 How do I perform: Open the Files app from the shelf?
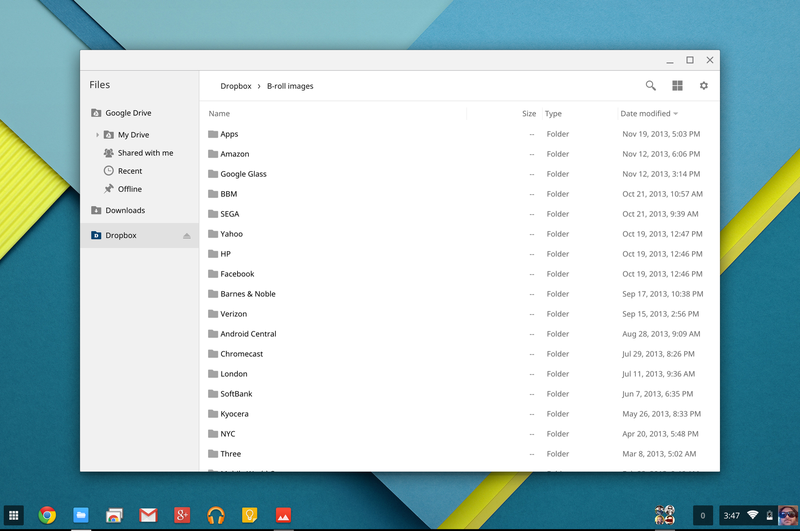click(81, 516)
